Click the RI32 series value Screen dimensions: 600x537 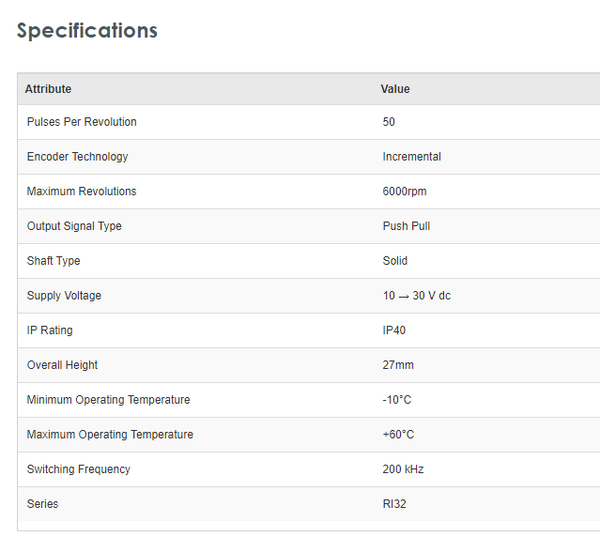click(x=394, y=504)
